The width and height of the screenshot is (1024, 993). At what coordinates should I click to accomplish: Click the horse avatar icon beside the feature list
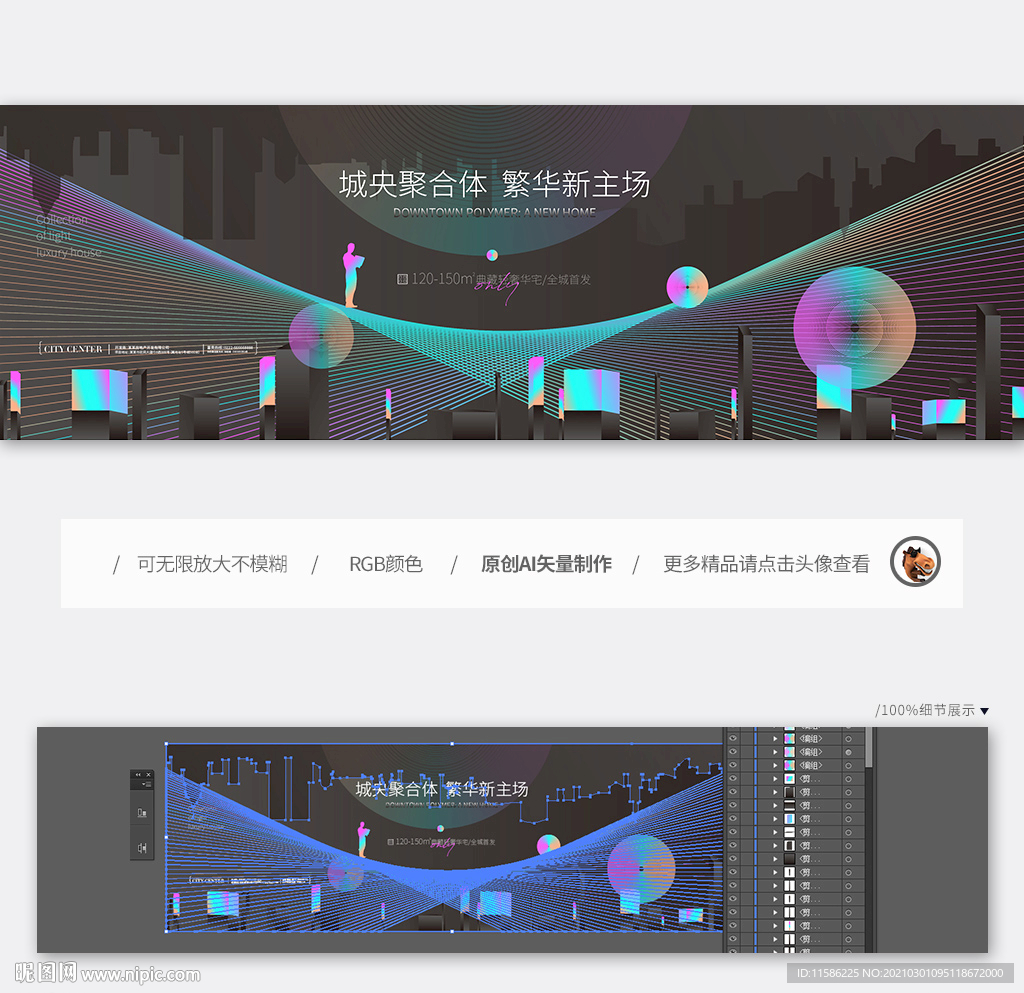pyautogui.click(x=915, y=563)
